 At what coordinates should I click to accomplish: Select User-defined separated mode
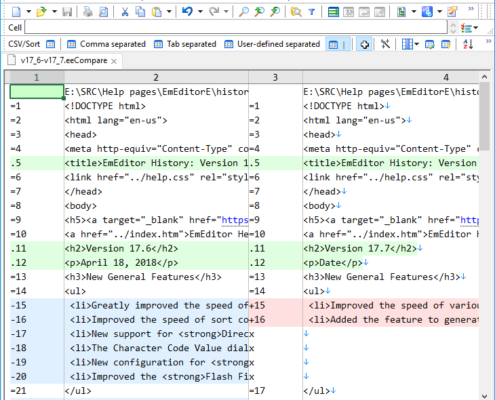coord(272,44)
